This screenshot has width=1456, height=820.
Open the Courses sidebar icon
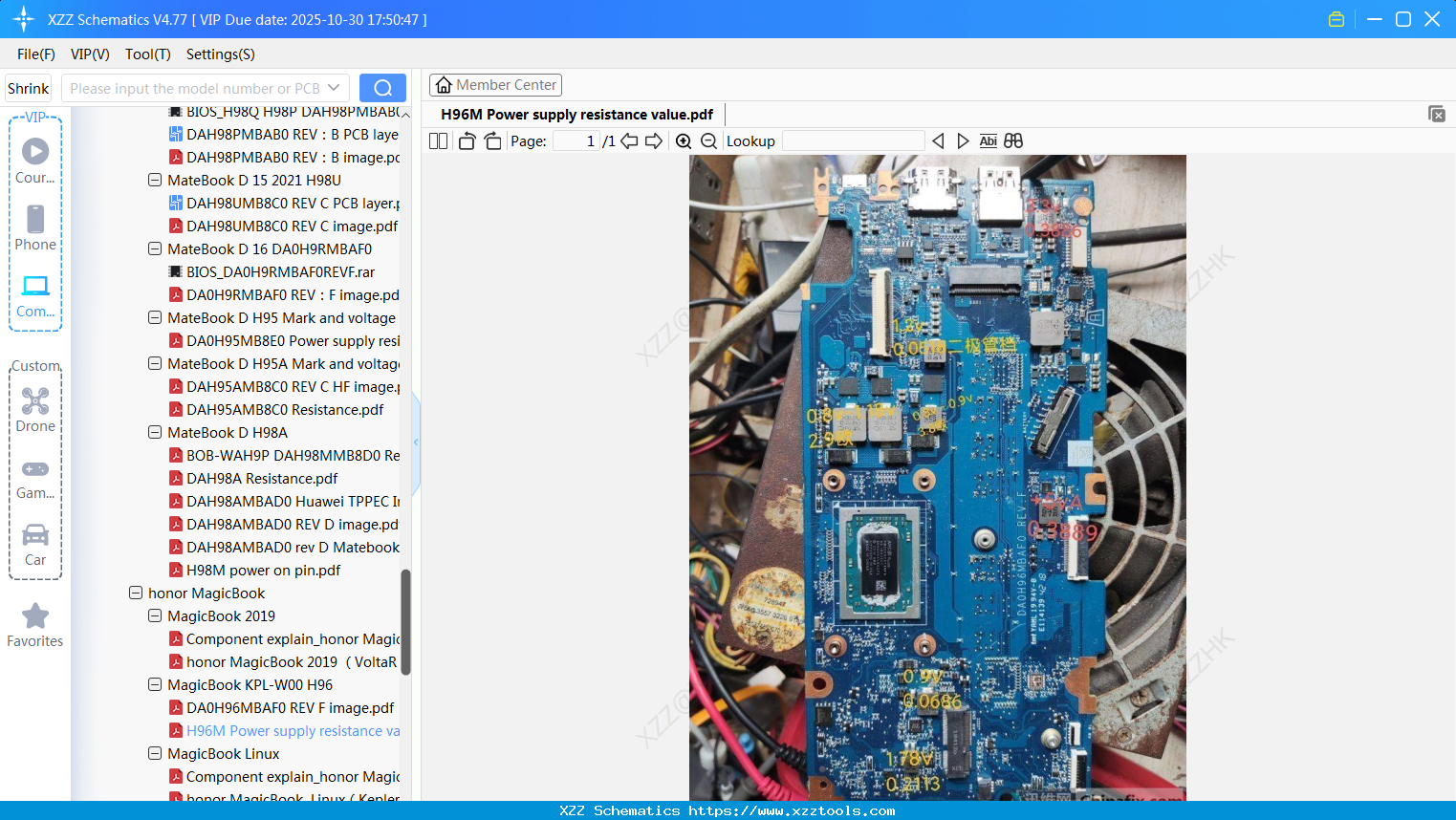tap(35, 151)
